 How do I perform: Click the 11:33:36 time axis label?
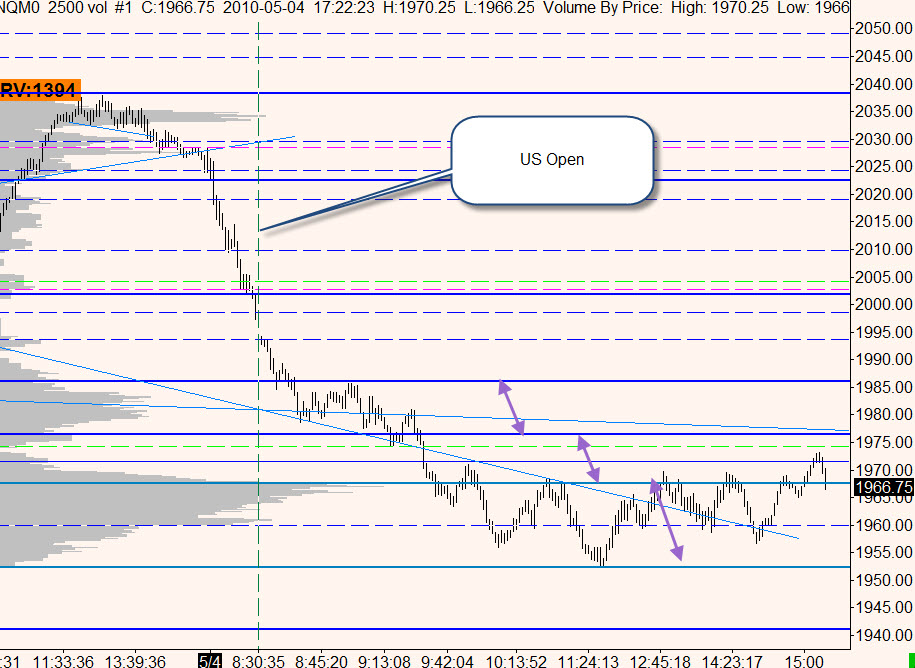coord(63,661)
